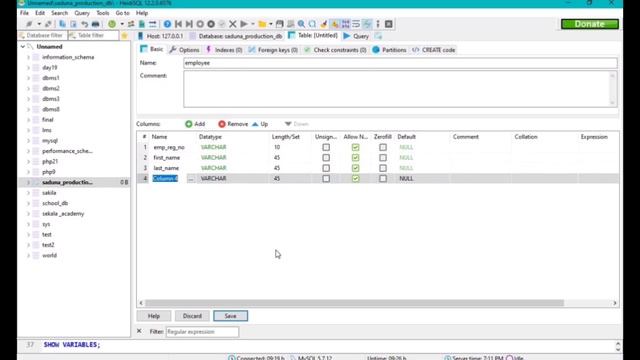The image size is (640, 360).
Task: Open the Tools menu
Action: click(x=102, y=13)
